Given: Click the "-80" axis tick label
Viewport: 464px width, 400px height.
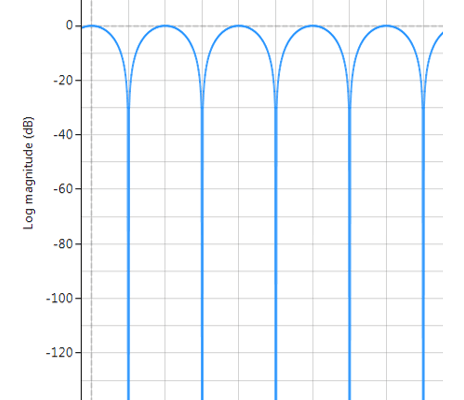Looking at the screenshot, I should (63, 244).
